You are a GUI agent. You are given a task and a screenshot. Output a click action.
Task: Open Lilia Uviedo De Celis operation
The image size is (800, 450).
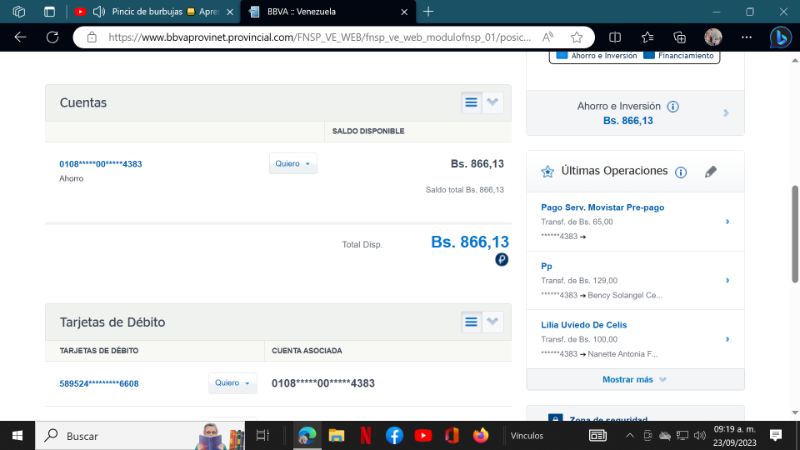pos(584,325)
